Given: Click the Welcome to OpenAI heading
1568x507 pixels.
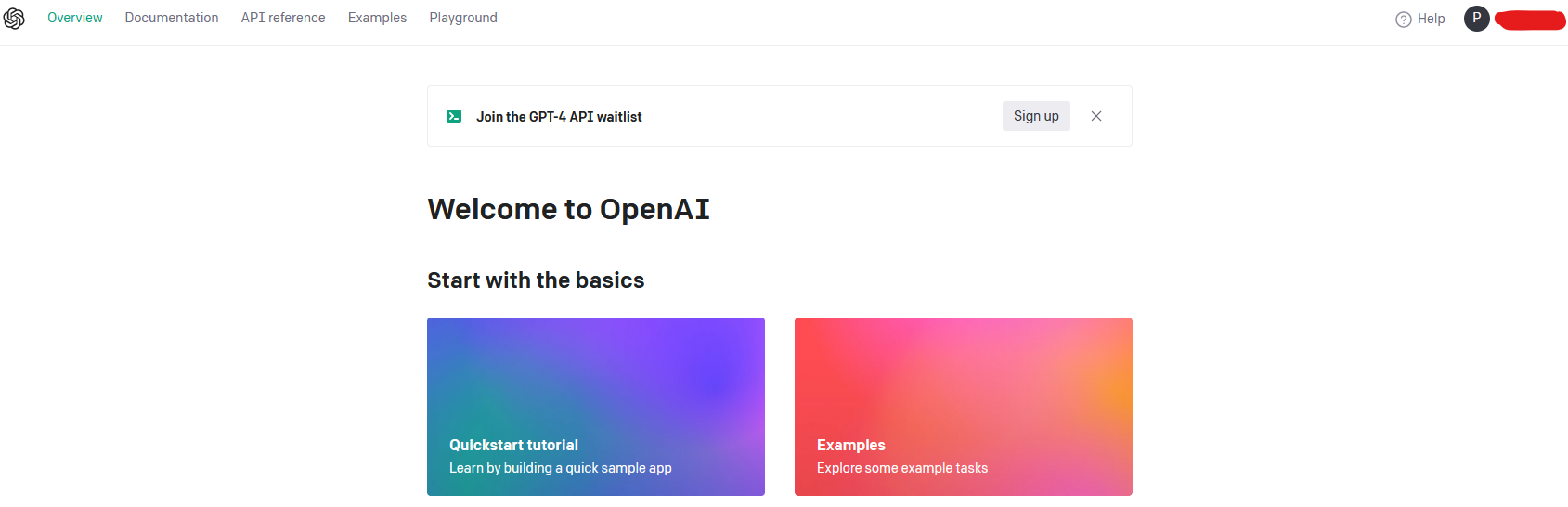Looking at the screenshot, I should (x=568, y=210).
